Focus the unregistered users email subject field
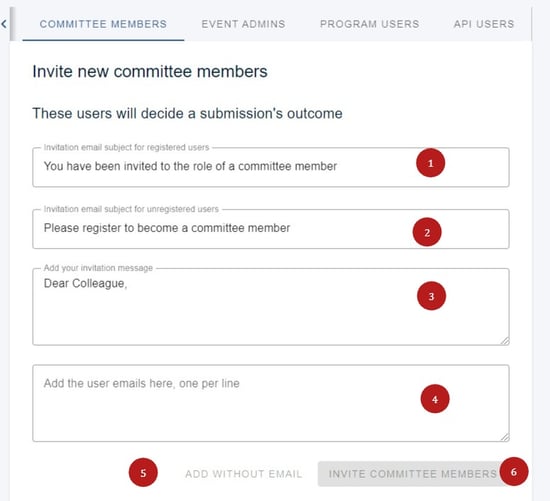Image resolution: width=550 pixels, height=501 pixels. [x=271, y=229]
